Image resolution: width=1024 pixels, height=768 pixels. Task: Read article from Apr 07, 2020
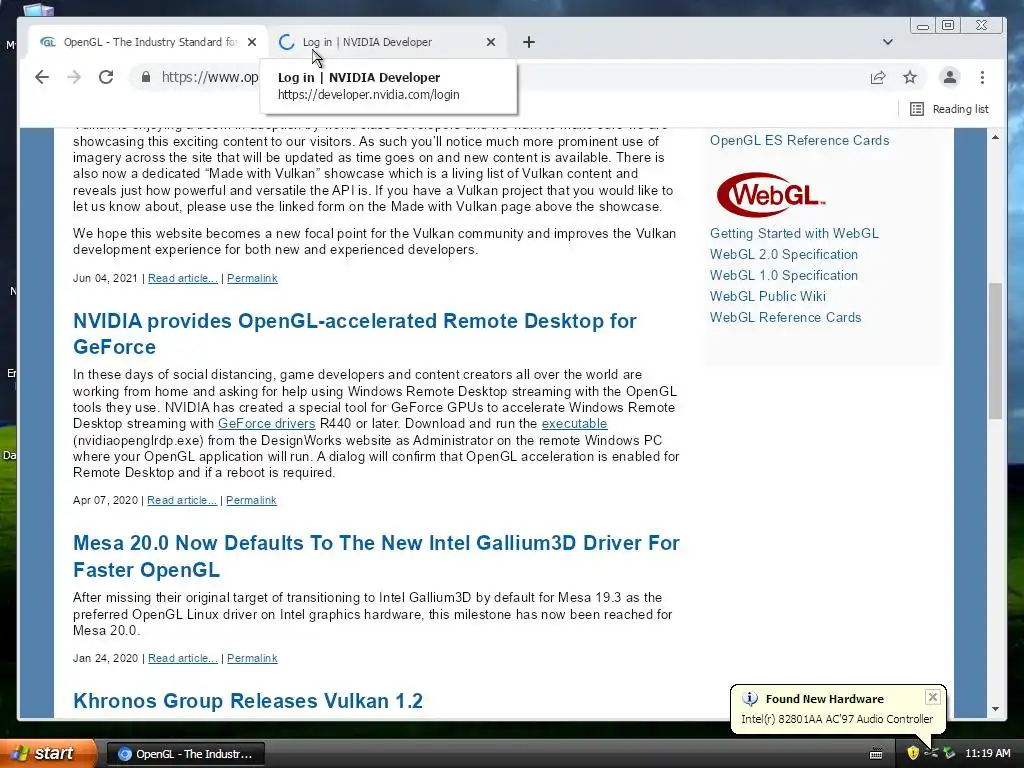pyautogui.click(x=182, y=500)
